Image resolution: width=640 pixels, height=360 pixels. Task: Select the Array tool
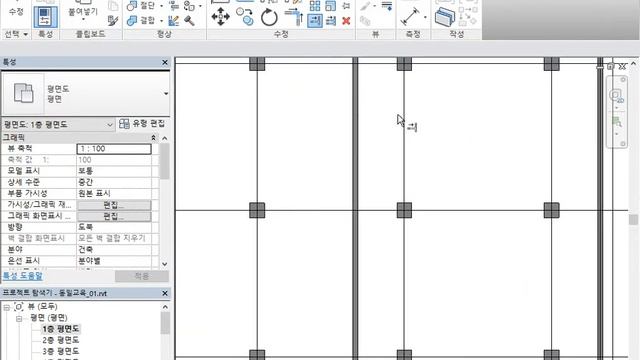click(315, 6)
